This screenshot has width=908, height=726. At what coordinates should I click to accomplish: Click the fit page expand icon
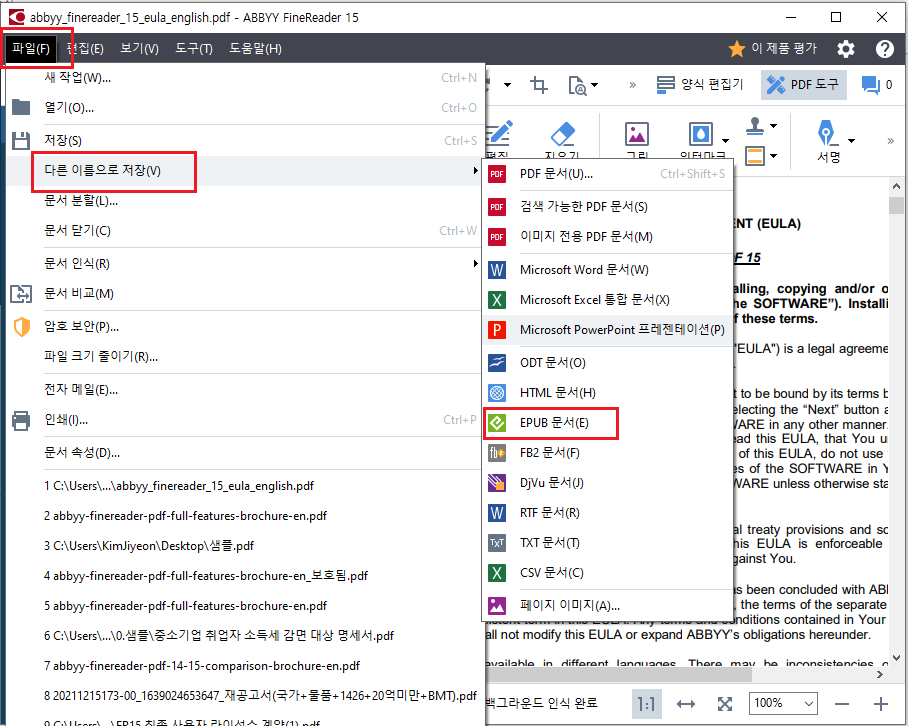pos(724,704)
